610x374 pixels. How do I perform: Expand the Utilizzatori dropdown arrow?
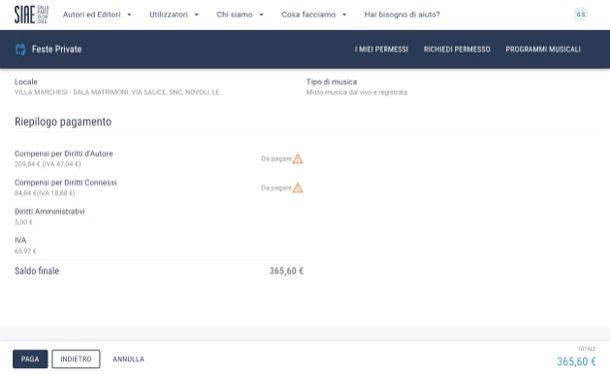pyautogui.click(x=196, y=15)
